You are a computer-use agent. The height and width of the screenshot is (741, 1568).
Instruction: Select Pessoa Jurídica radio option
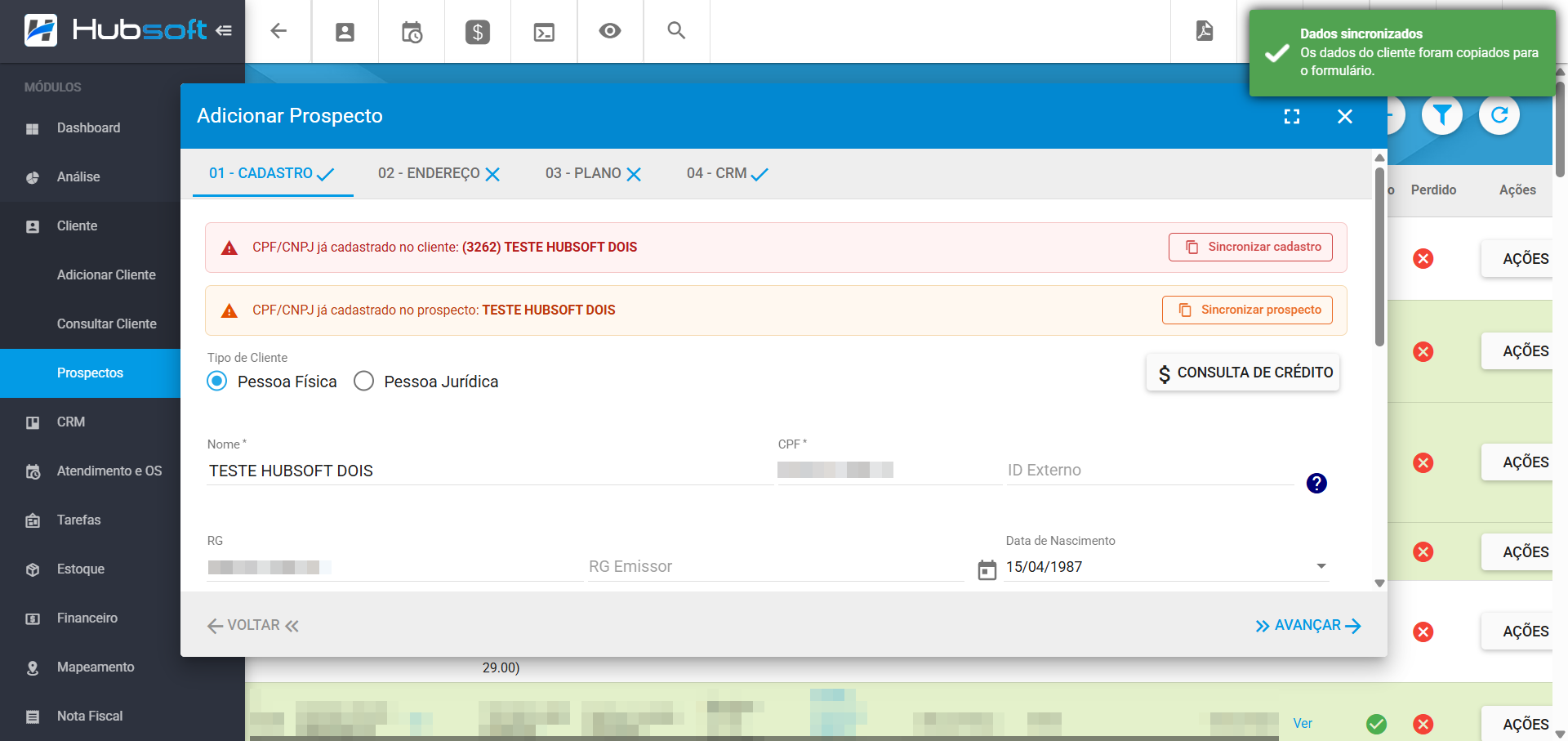point(363,381)
